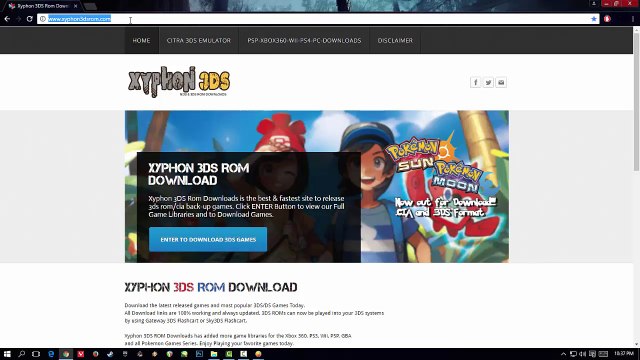Click the taskbar clock
The height and width of the screenshot is (360, 640).
point(624,353)
